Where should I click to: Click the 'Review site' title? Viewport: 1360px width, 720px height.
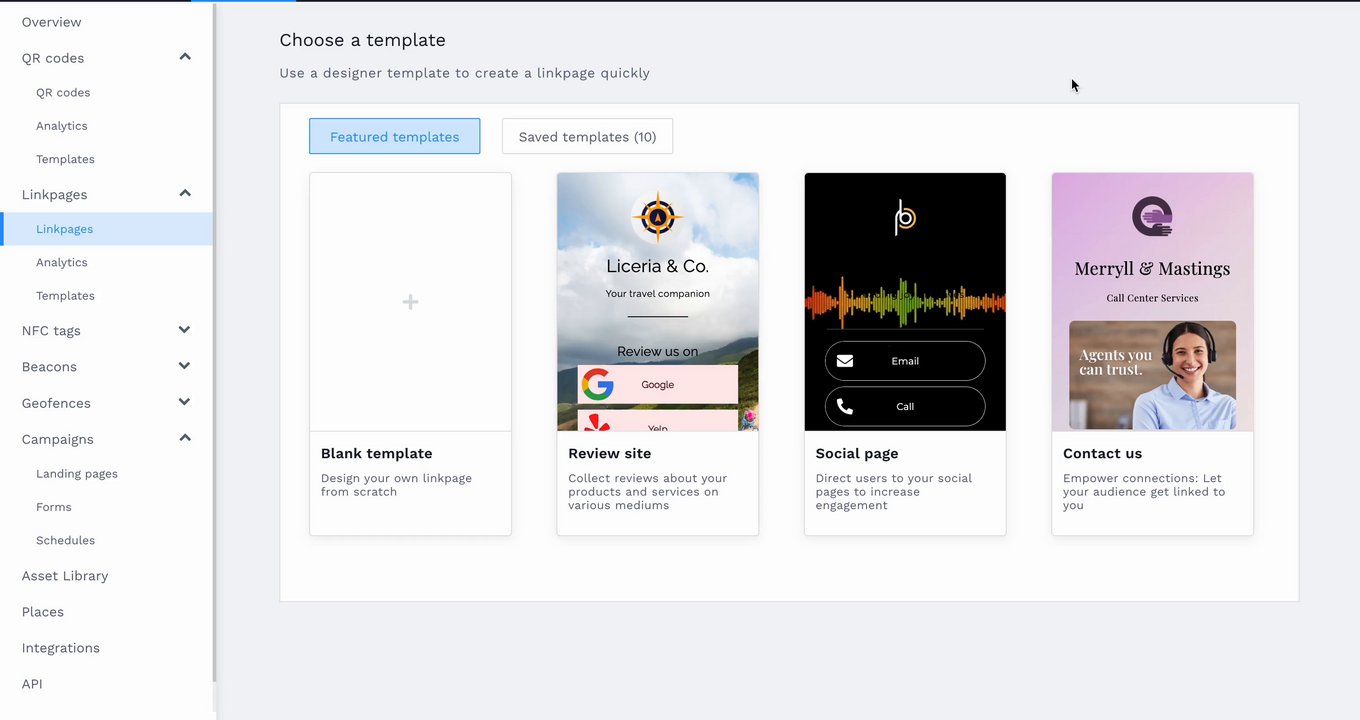(x=610, y=453)
